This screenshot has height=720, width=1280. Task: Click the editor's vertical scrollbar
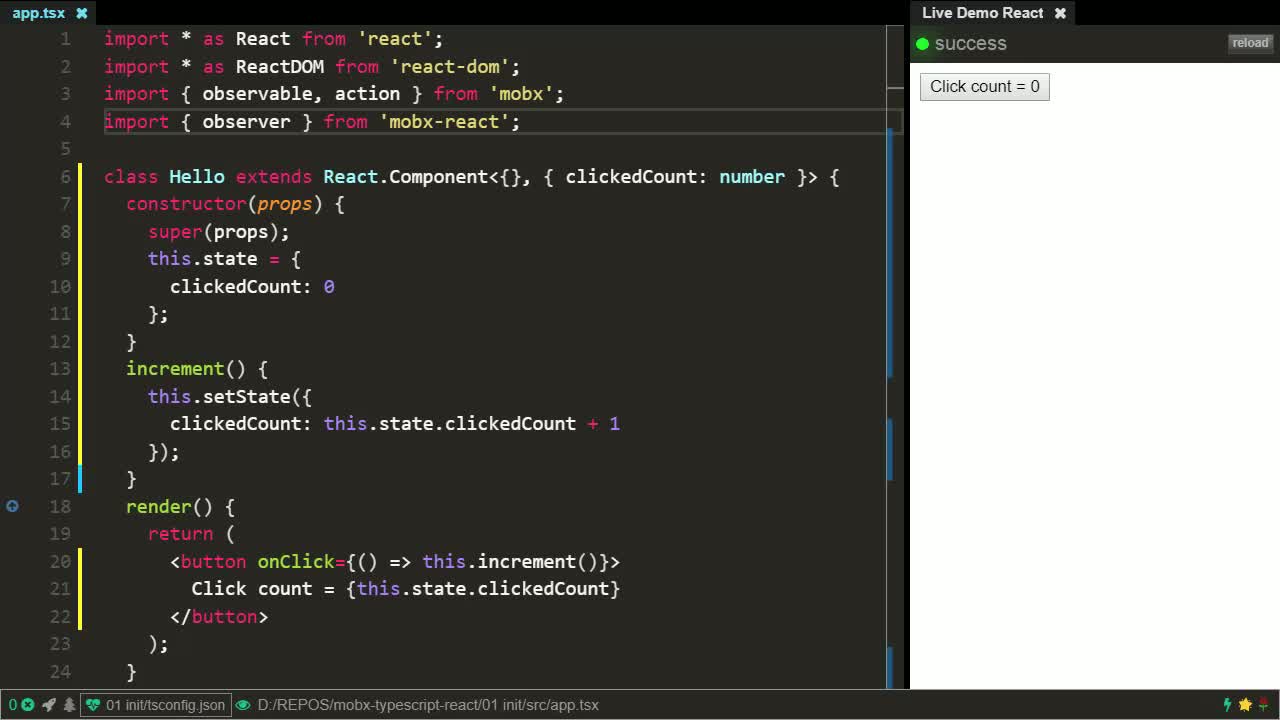tap(894, 300)
